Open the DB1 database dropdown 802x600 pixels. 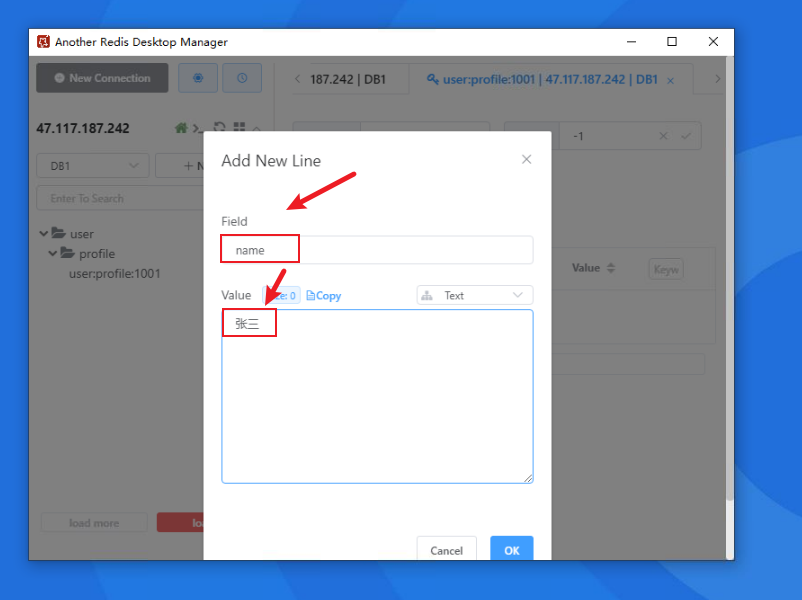point(93,166)
